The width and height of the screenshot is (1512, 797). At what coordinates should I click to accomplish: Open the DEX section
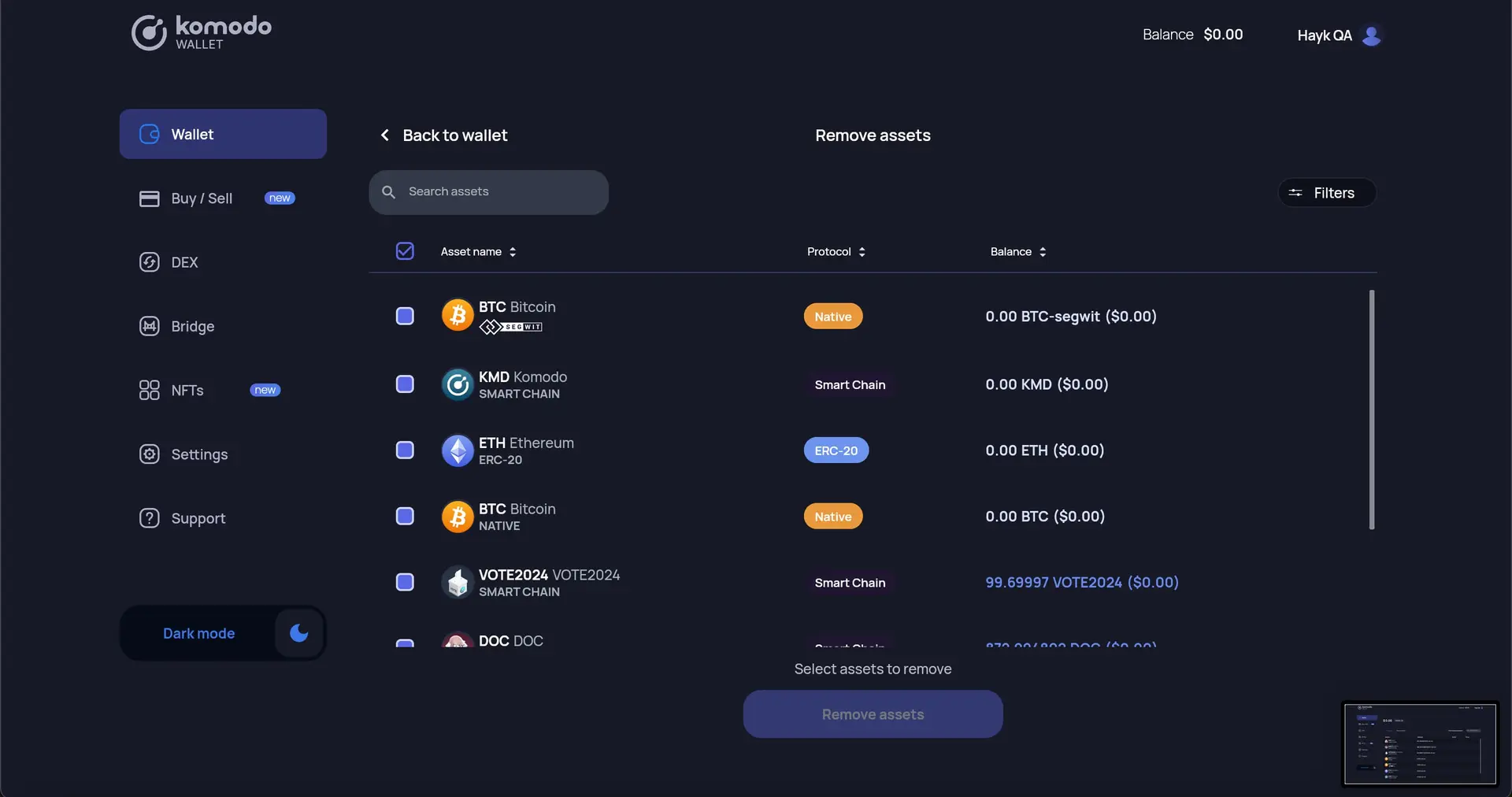[x=184, y=262]
